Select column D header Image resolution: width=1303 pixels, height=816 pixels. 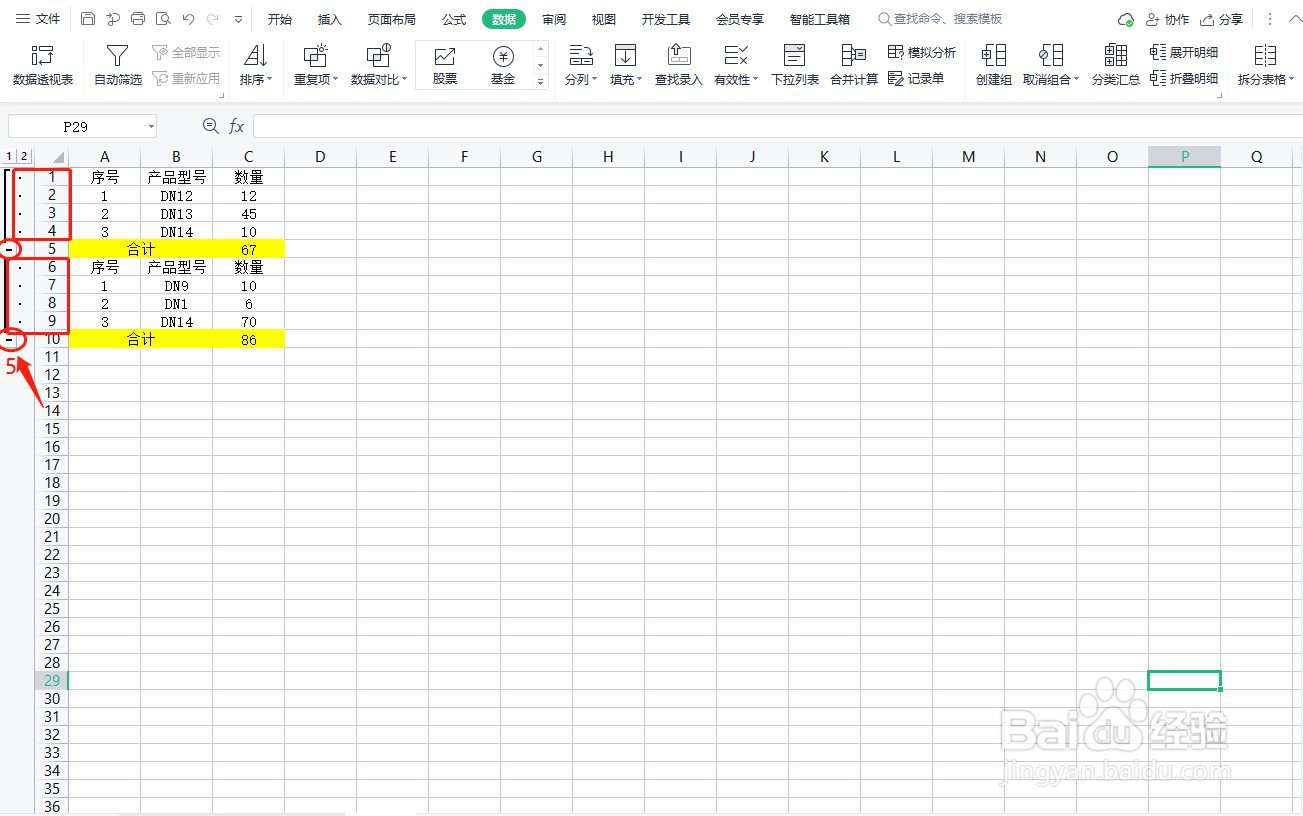(x=320, y=157)
